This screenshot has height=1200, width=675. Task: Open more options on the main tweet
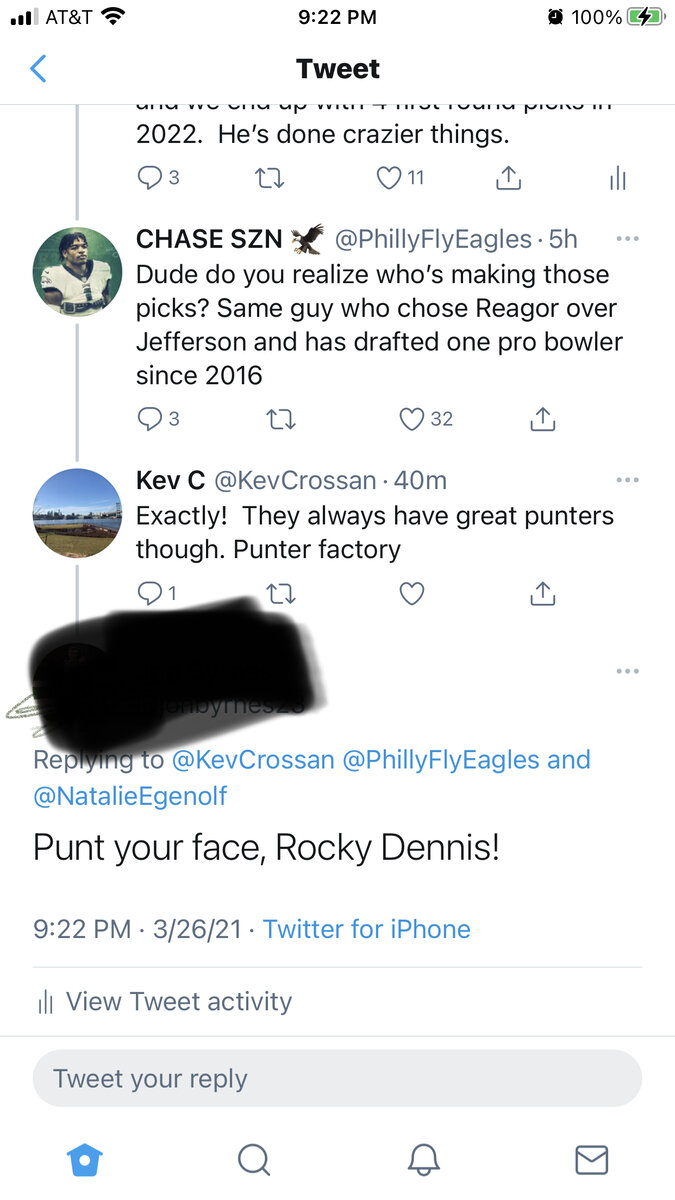tap(627, 671)
